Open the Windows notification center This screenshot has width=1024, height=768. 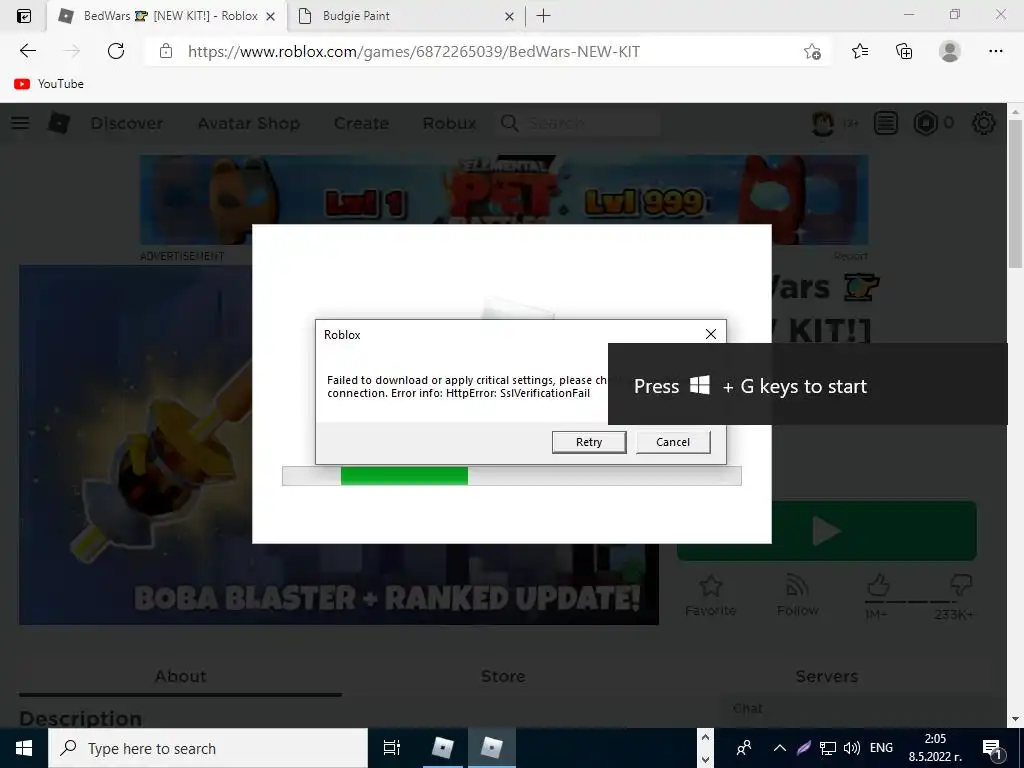point(993,748)
